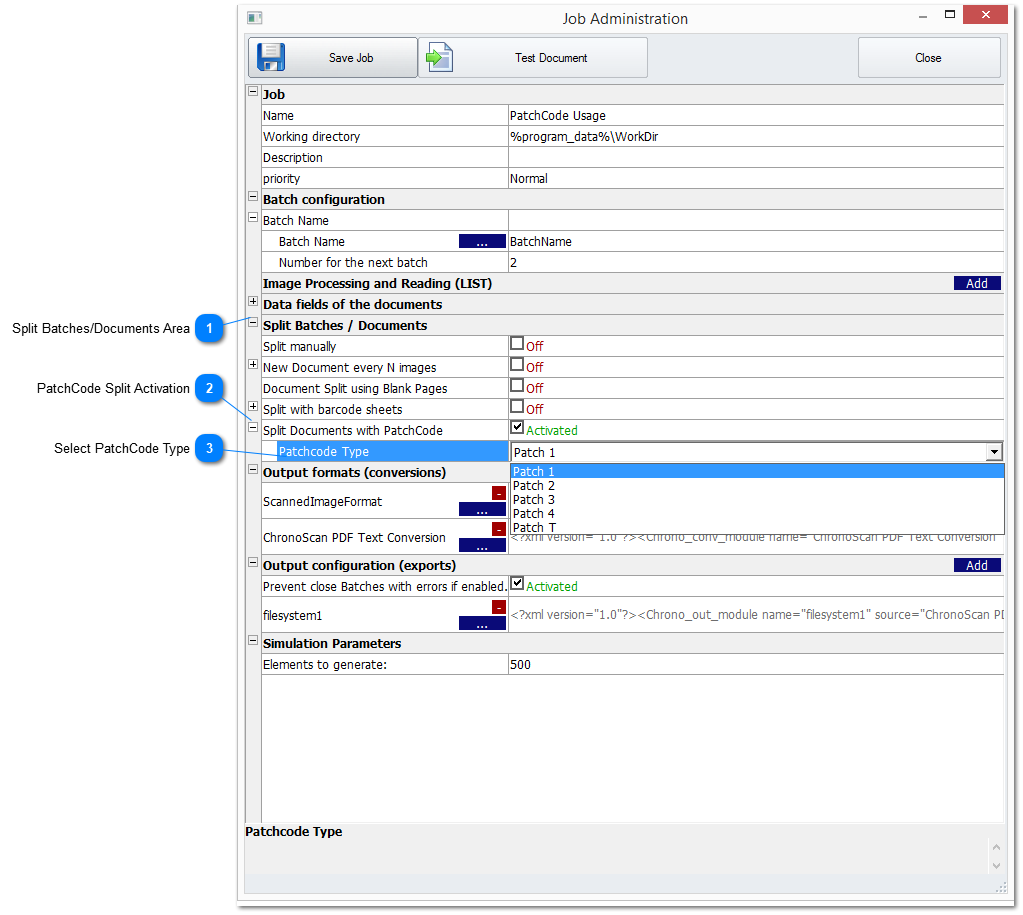Open ScannedImageFormat settings via its ellipsis icon

tap(482, 511)
